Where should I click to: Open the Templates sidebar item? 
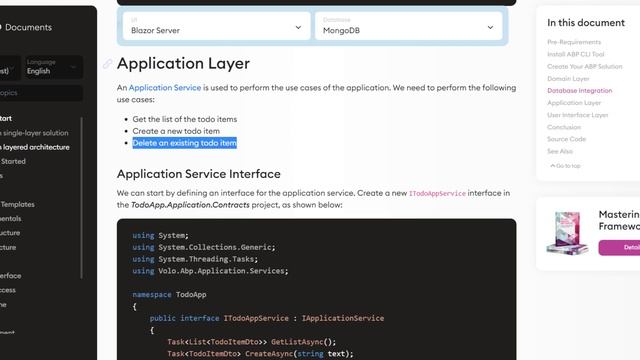[17, 204]
